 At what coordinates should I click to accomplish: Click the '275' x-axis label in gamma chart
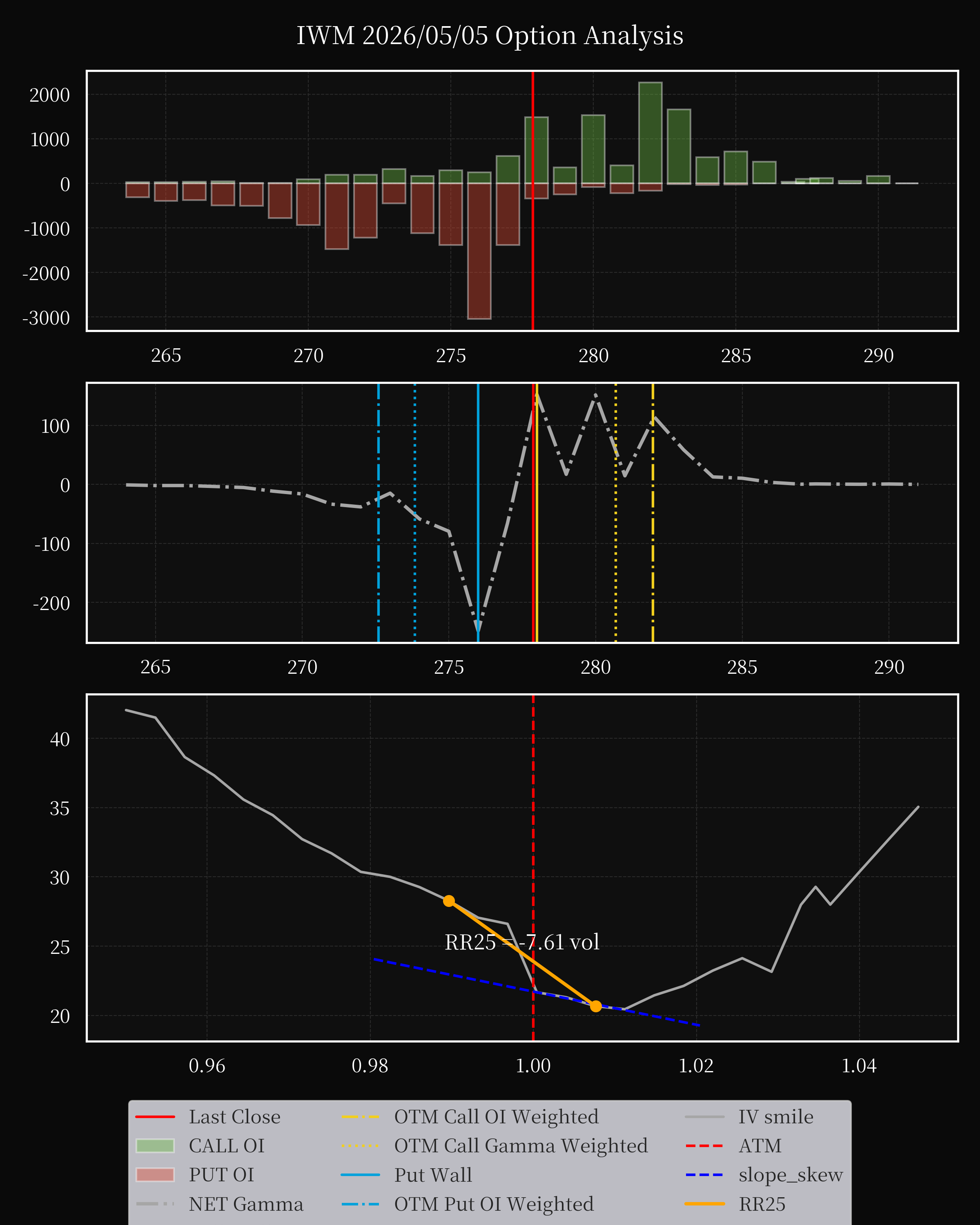pyautogui.click(x=449, y=666)
